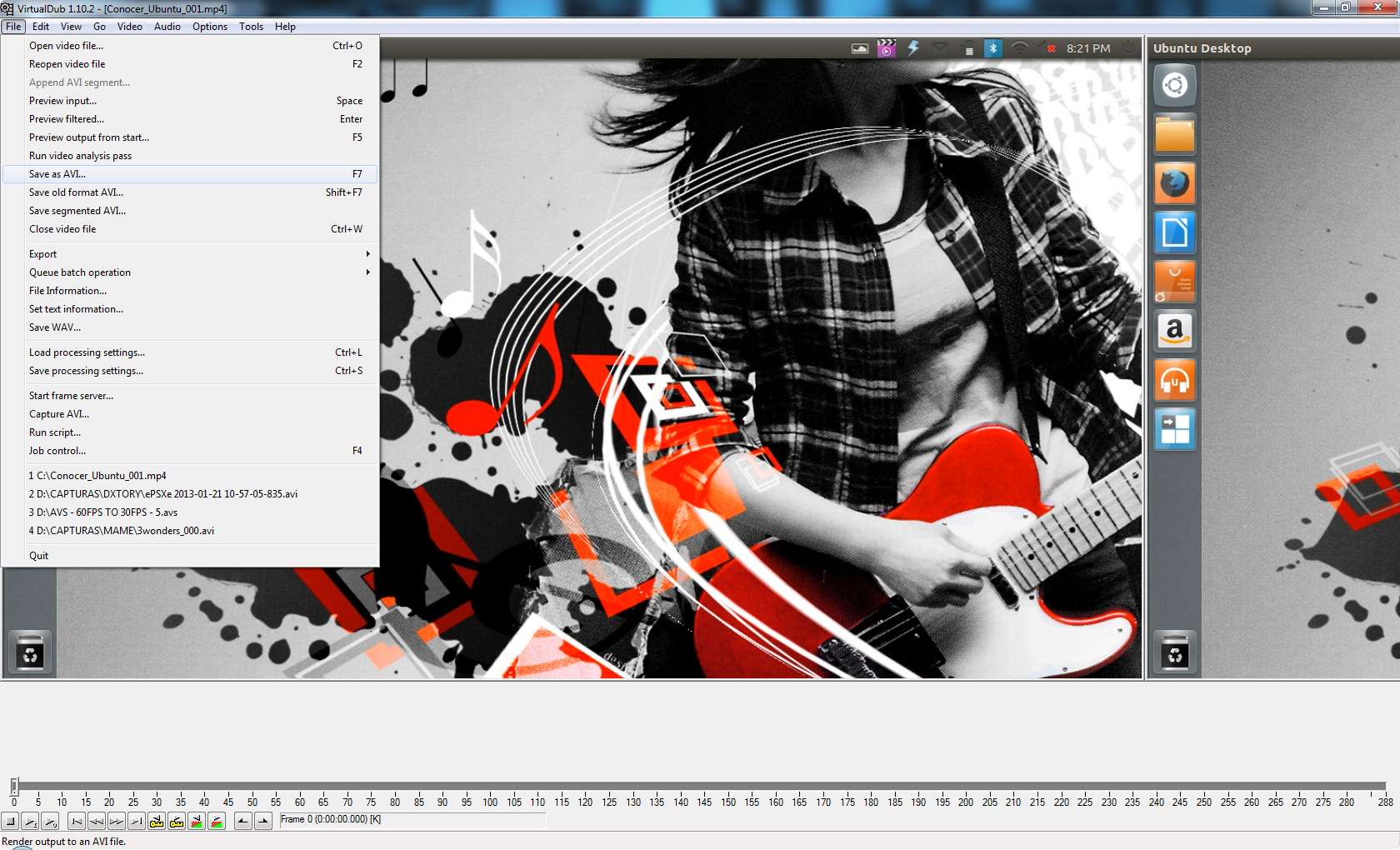Click the frame 150 mark on the timeline
The image size is (1400, 850).
pyautogui.click(x=728, y=802)
